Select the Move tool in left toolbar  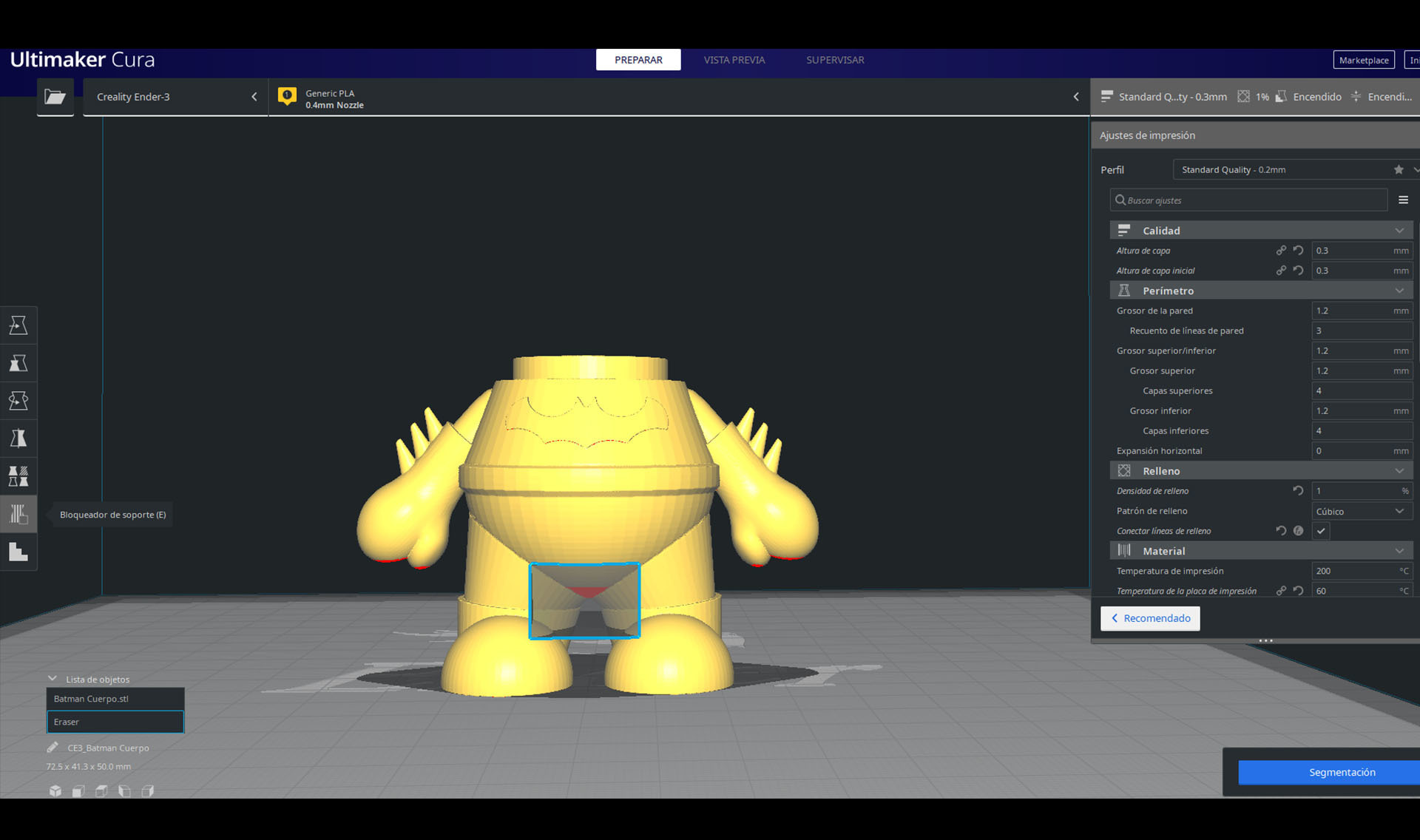(18, 325)
